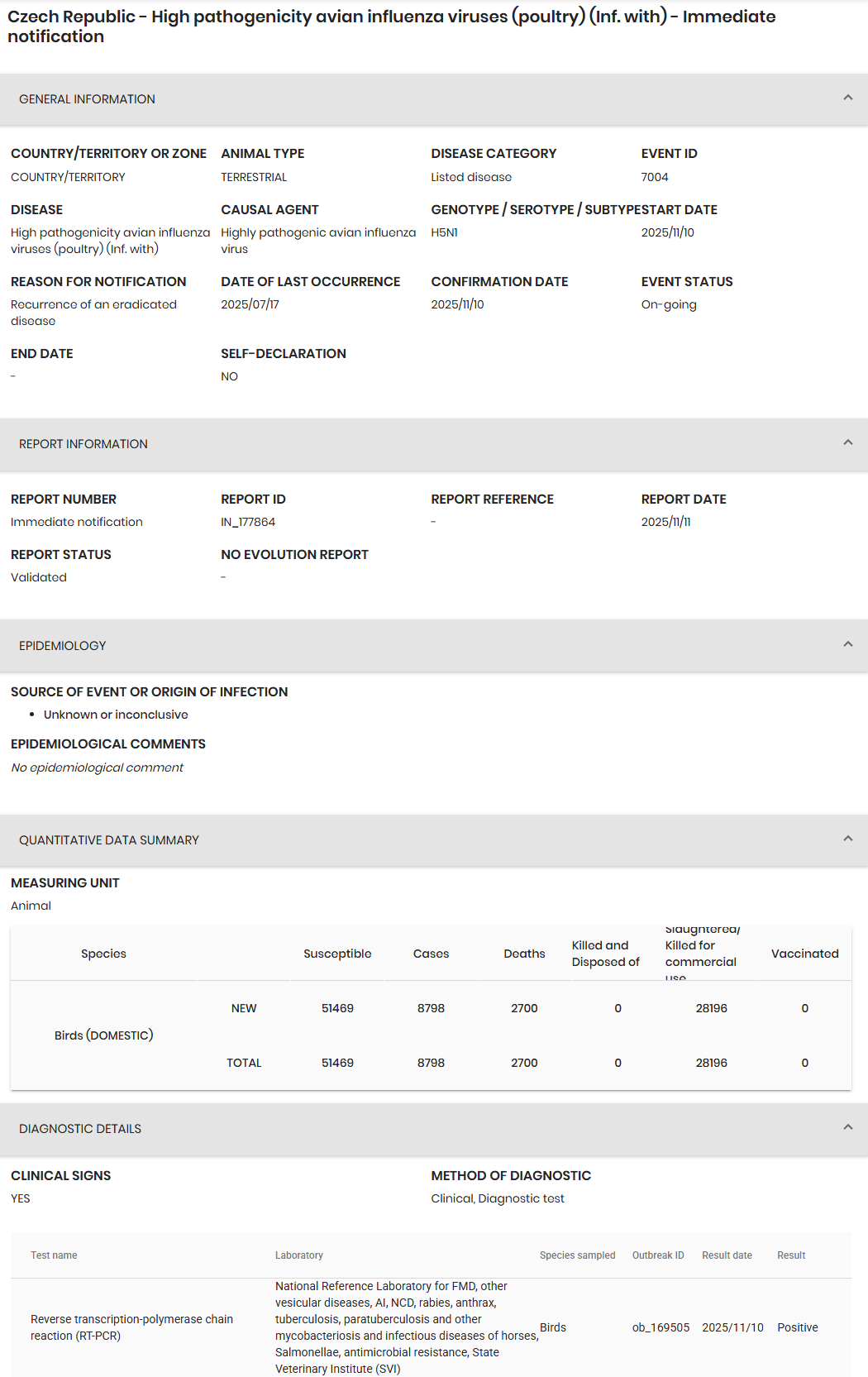Click the Outbreak ID ob_169505 cell
The image size is (868, 1377).
(x=661, y=1327)
